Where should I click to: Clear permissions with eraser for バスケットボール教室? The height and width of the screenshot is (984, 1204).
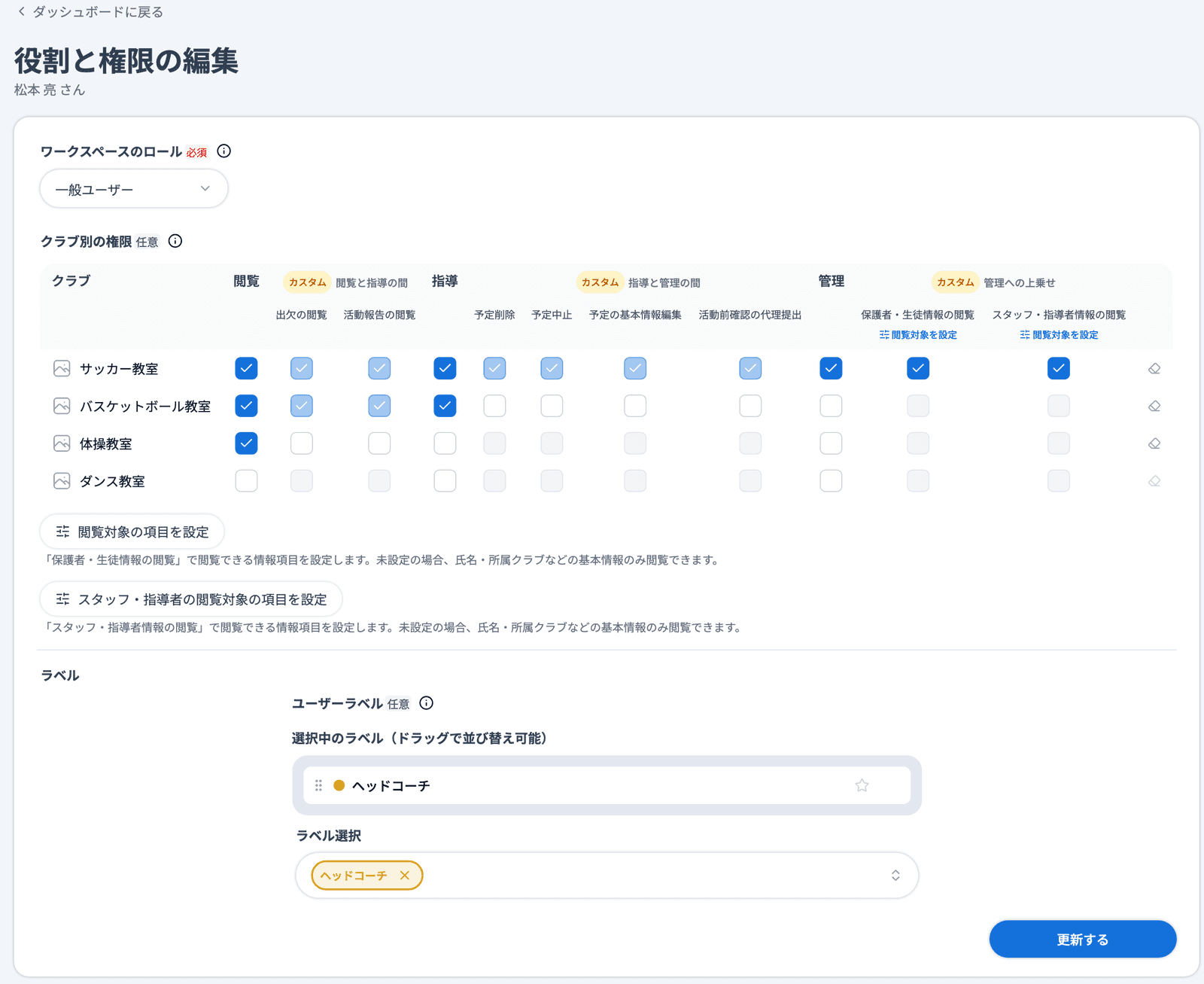pyautogui.click(x=1154, y=407)
